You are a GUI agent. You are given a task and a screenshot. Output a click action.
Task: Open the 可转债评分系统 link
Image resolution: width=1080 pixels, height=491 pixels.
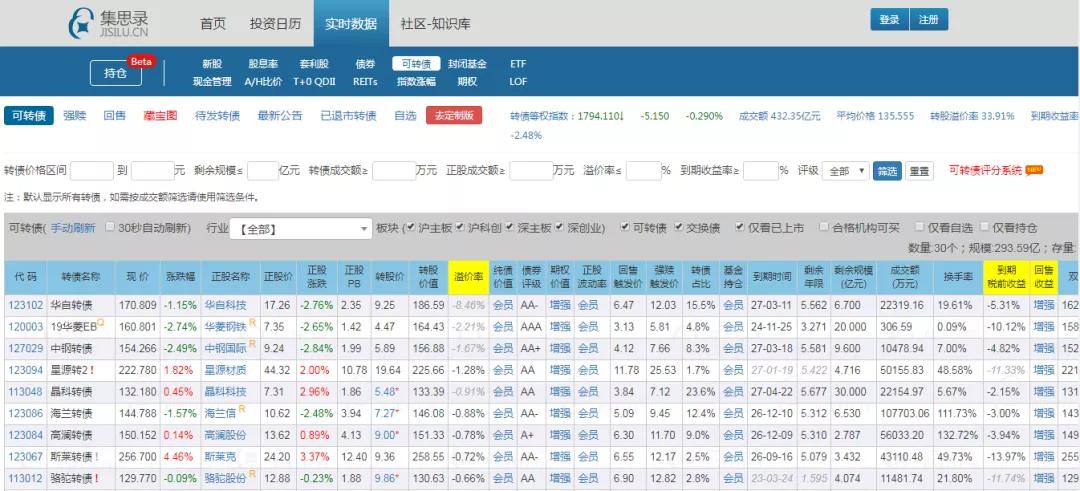[986, 170]
